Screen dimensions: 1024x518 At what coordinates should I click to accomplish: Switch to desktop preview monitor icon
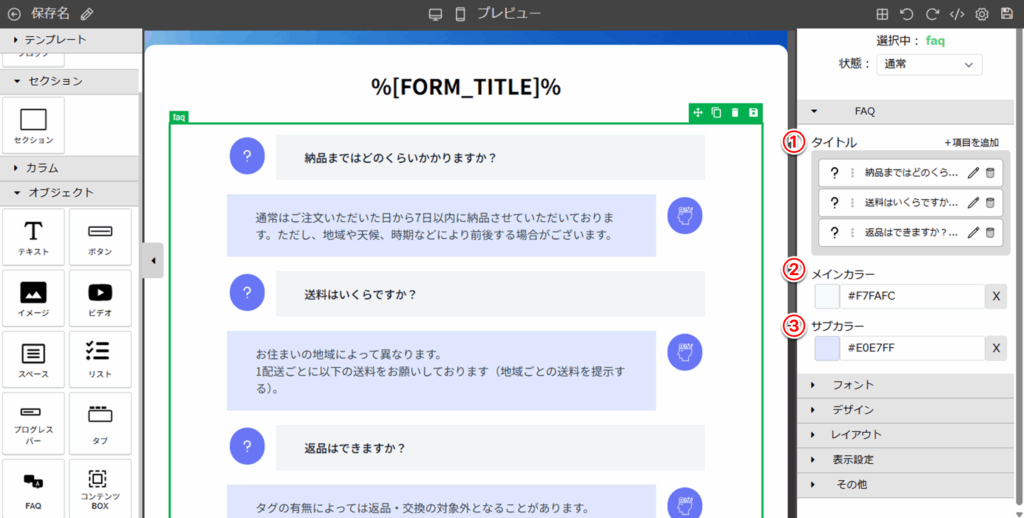click(x=435, y=14)
